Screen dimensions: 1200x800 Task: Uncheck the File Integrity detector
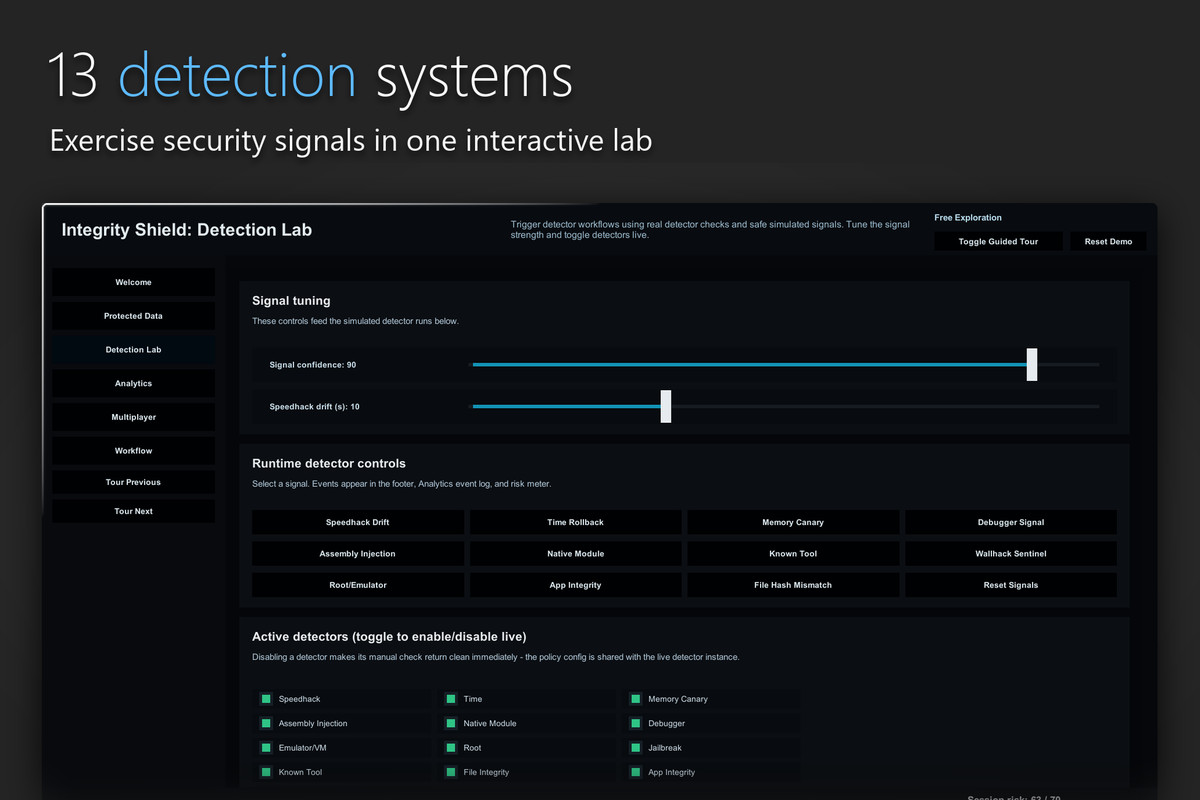pyautogui.click(x=451, y=772)
